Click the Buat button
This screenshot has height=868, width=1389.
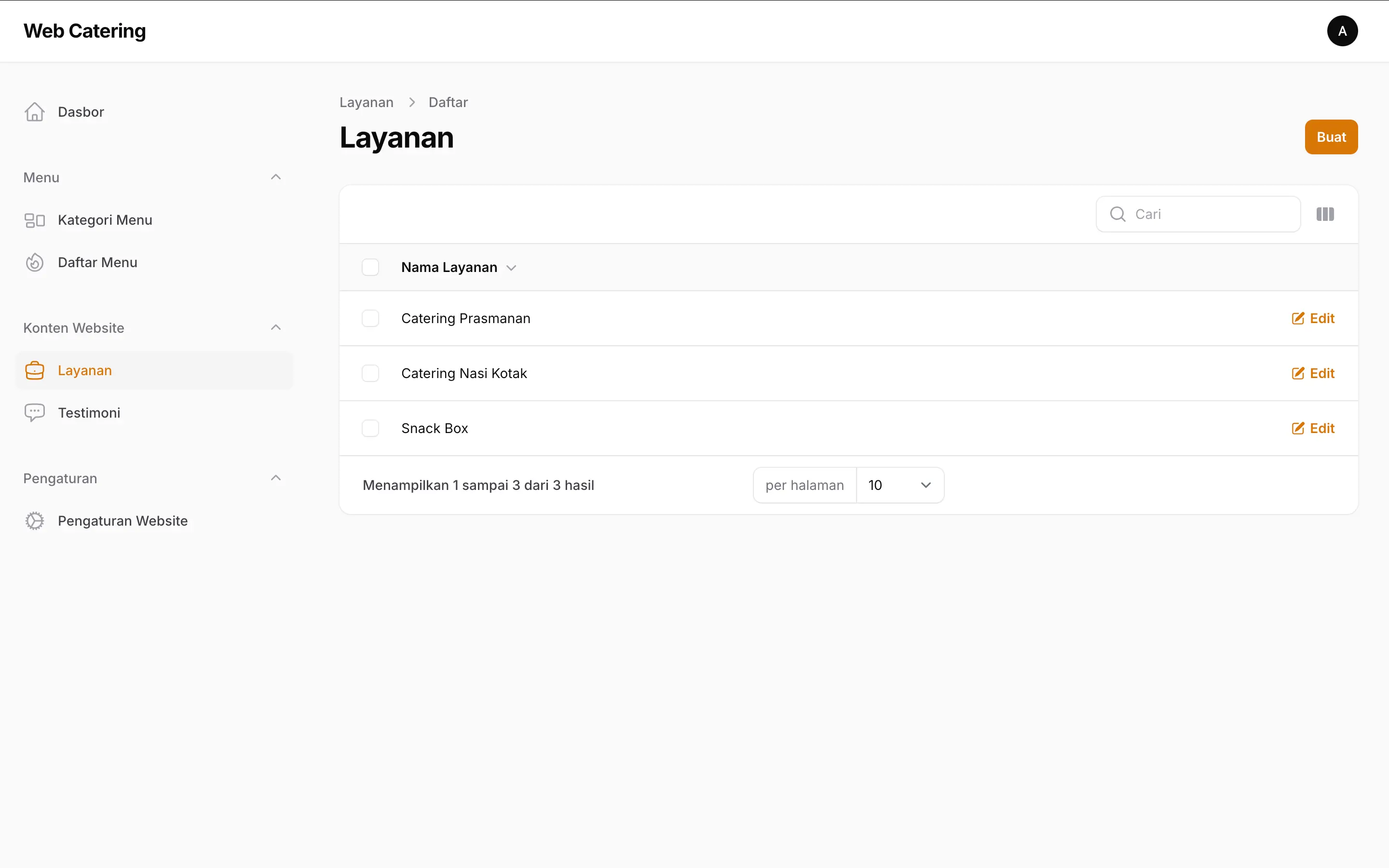point(1331,137)
